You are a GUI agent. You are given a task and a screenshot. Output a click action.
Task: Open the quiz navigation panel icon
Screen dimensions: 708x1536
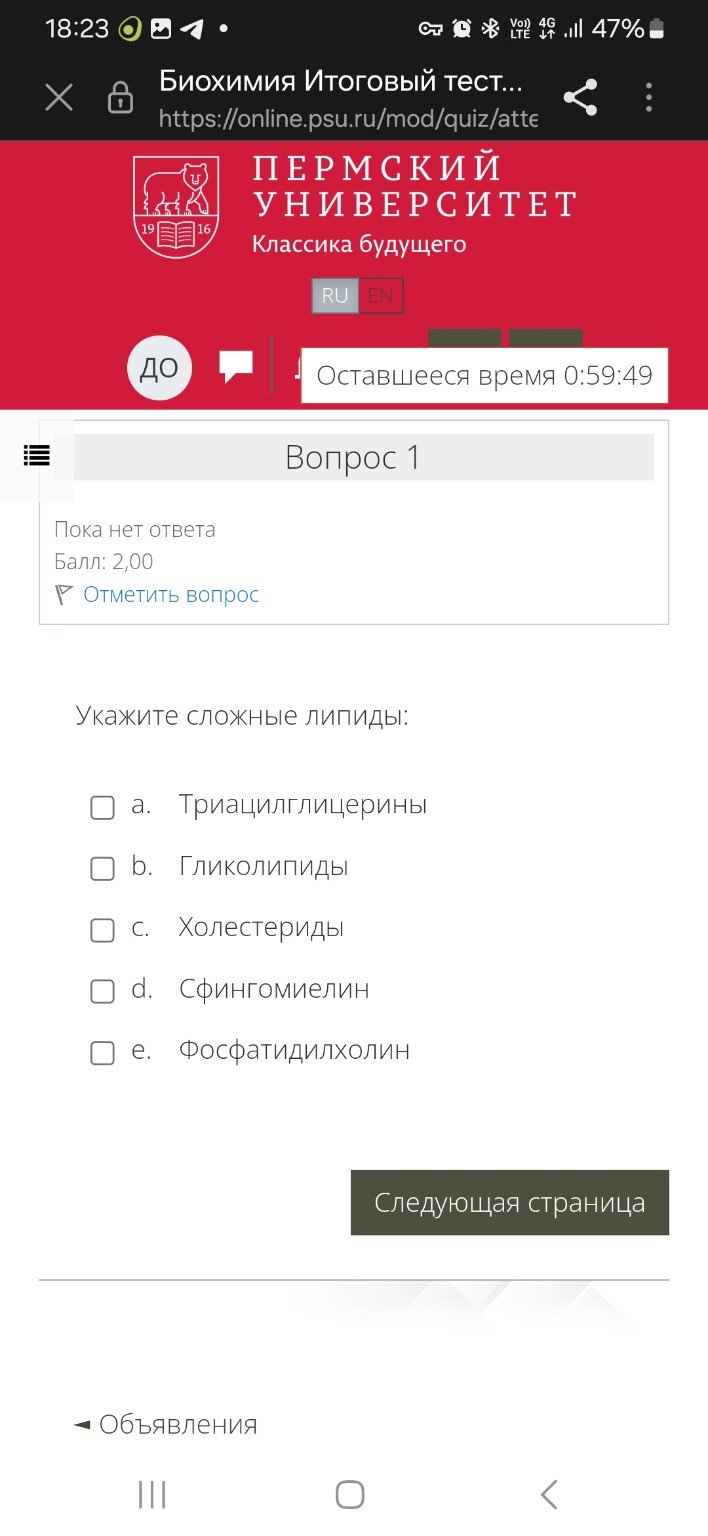tap(36, 456)
